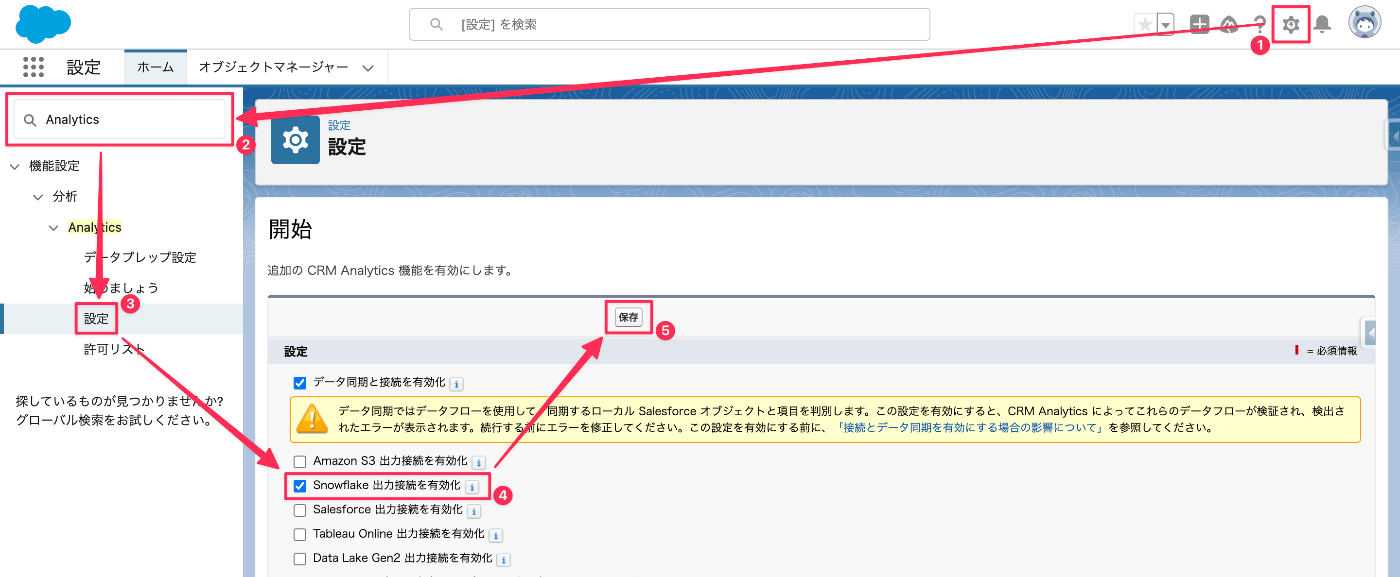Image resolution: width=1400 pixels, height=577 pixels.
Task: Click the Quick Find box containing Analytics
Action: 120,119
